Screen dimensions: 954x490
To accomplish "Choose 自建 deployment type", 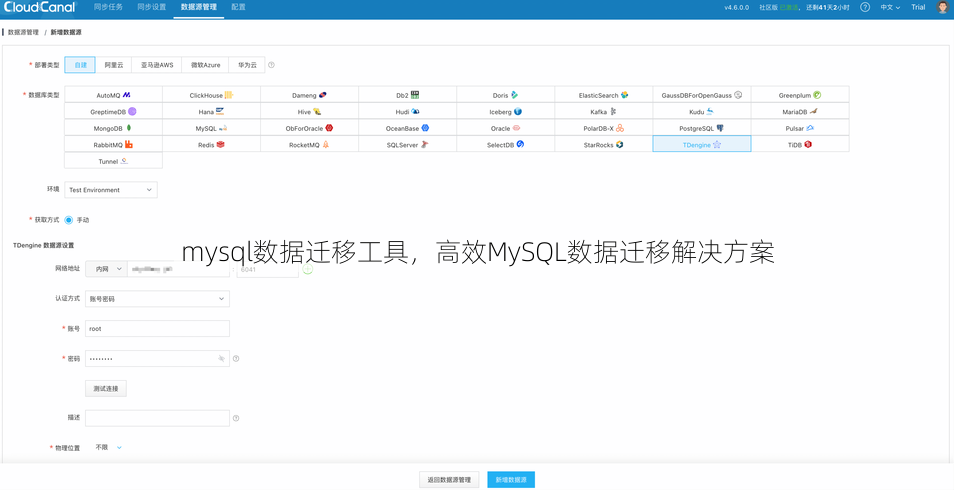I will 80,65.
